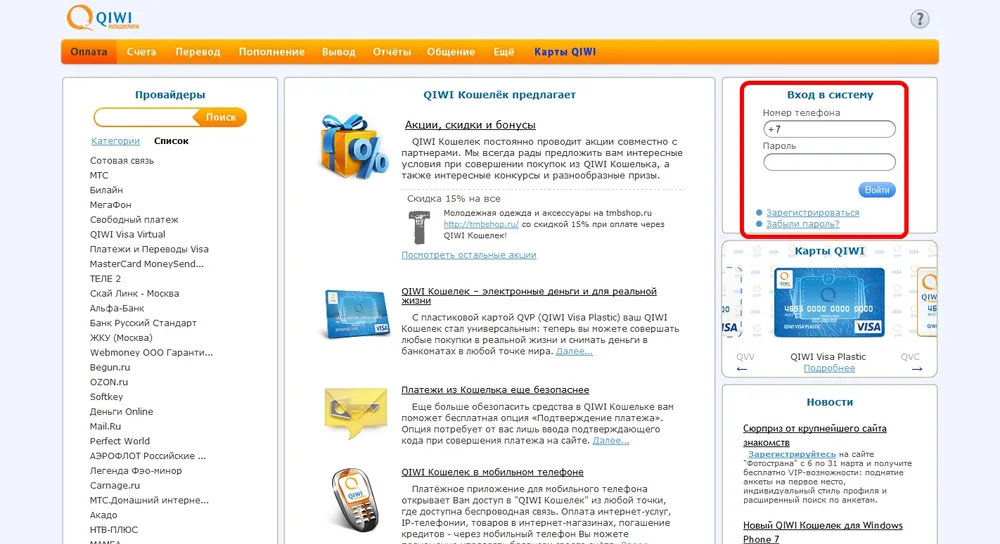Click the blue QIWI Visa card icon

(354, 312)
